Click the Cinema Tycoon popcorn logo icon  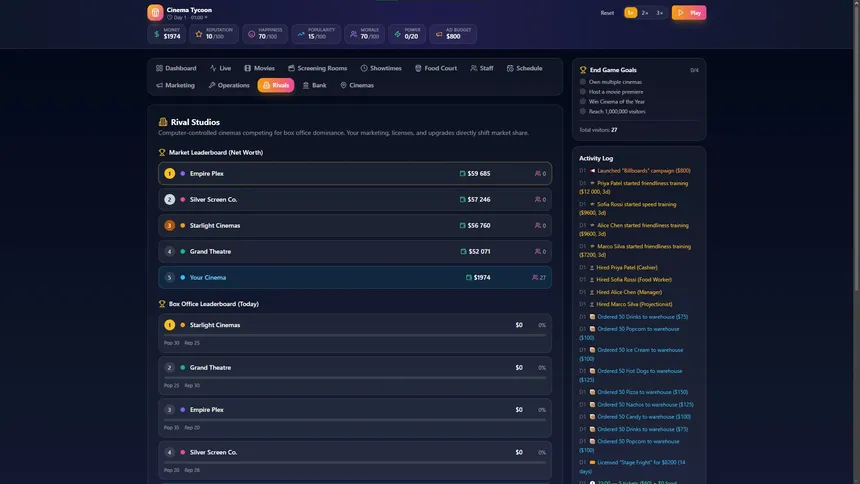[155, 12]
